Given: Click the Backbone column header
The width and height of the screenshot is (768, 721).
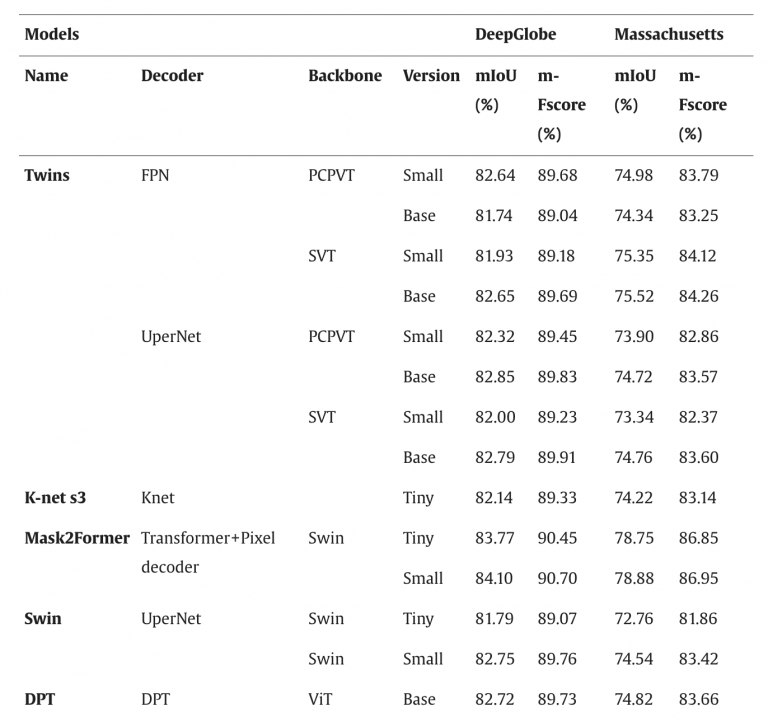Looking at the screenshot, I should pyautogui.click(x=345, y=75).
